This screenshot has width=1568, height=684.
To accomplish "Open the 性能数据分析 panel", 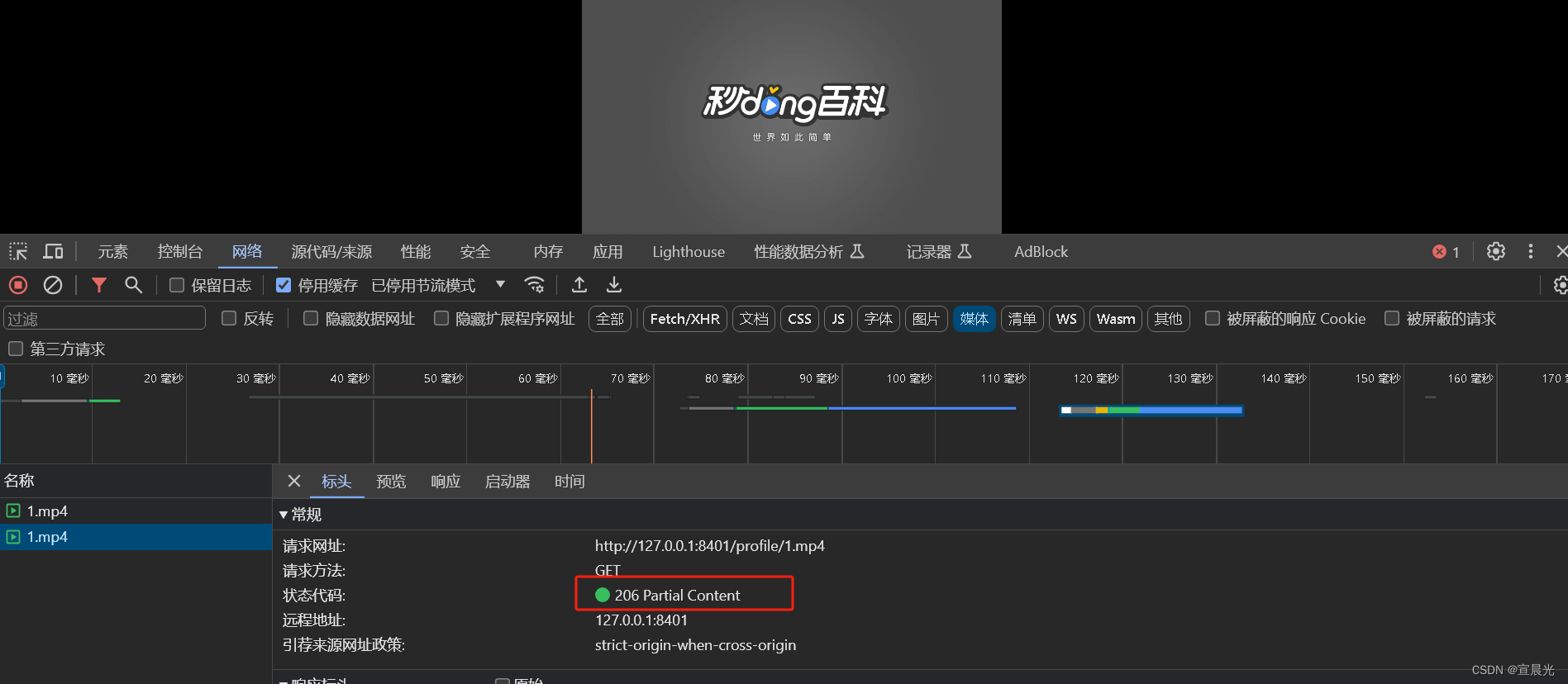I will pyautogui.click(x=809, y=251).
